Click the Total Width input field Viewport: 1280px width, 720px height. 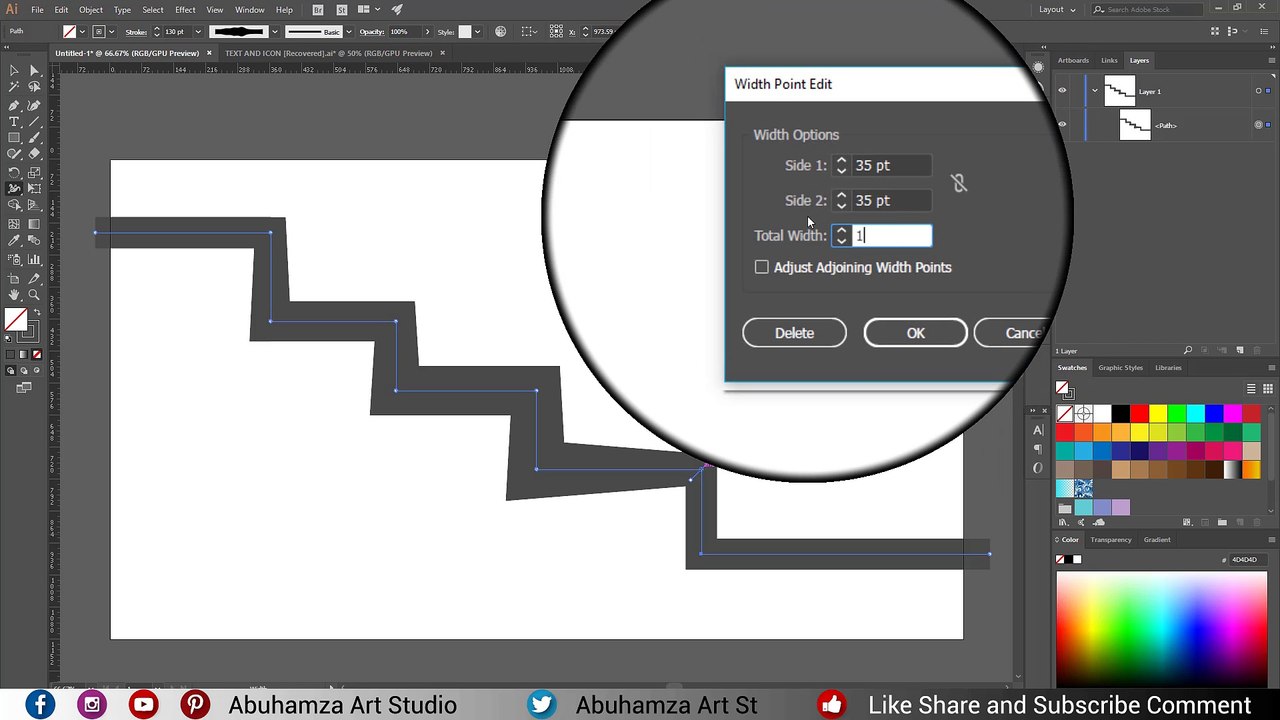(x=892, y=235)
